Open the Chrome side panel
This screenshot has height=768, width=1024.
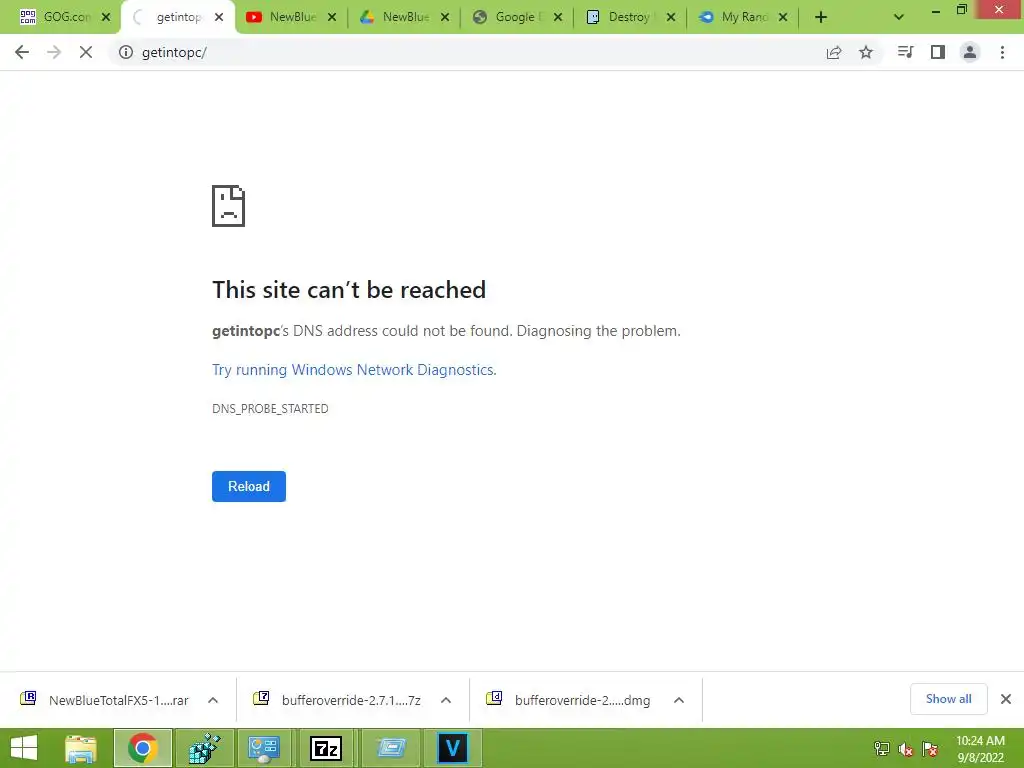(938, 52)
